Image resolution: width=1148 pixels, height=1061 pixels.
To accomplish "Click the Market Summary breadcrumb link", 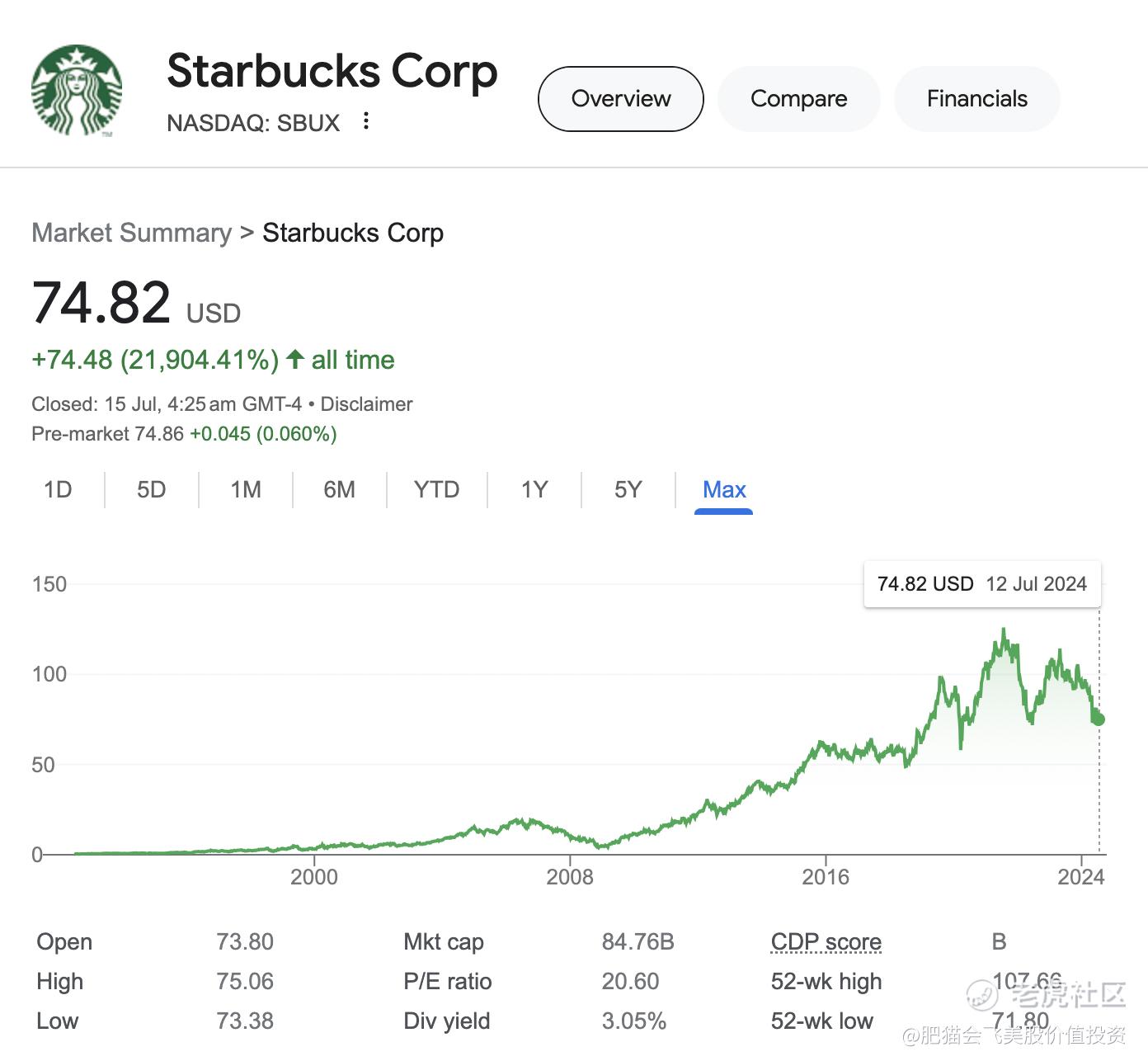I will 131,233.
